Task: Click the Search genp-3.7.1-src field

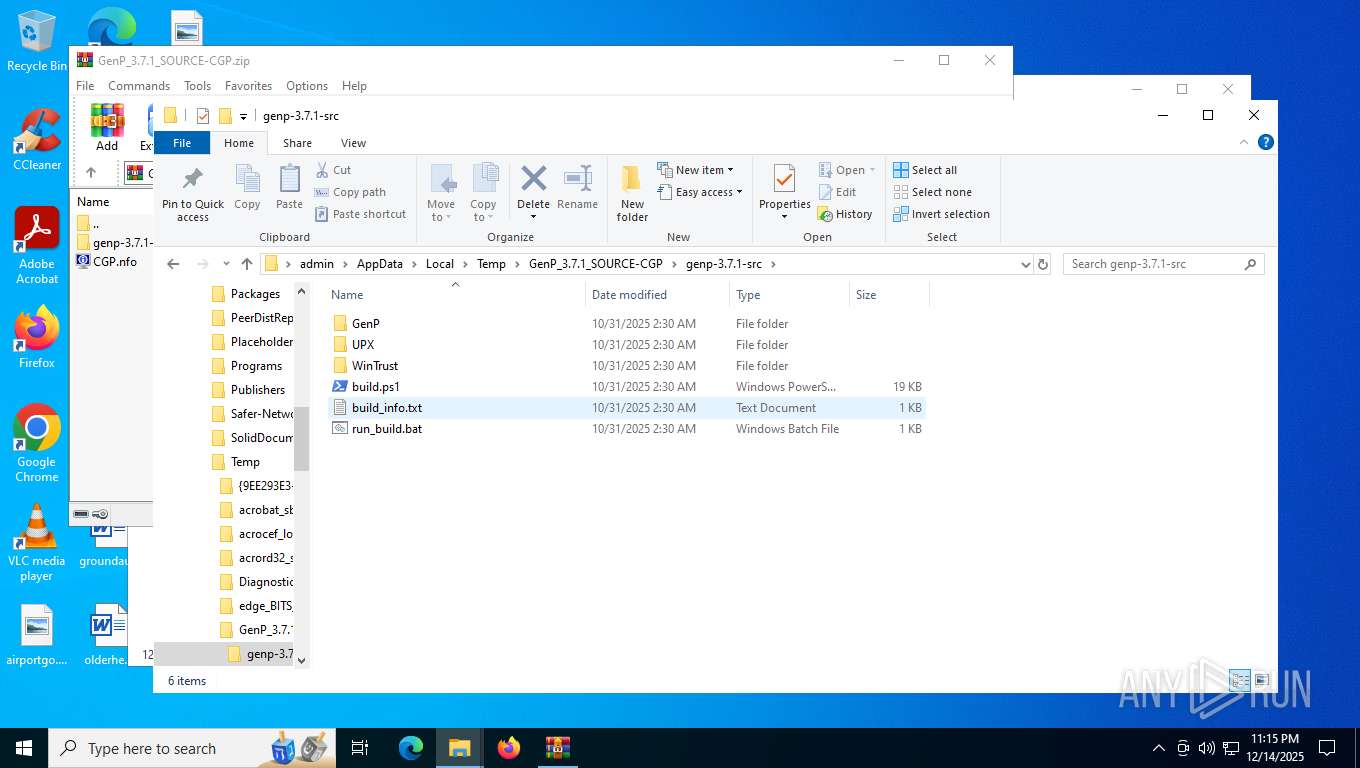Action: tap(1163, 264)
